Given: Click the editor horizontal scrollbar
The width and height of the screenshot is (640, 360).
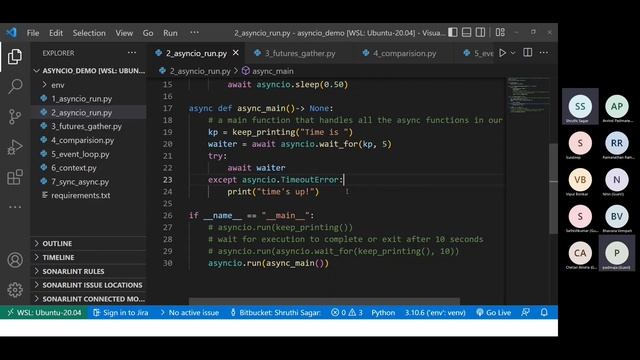Looking at the screenshot, I should (x=324, y=302).
